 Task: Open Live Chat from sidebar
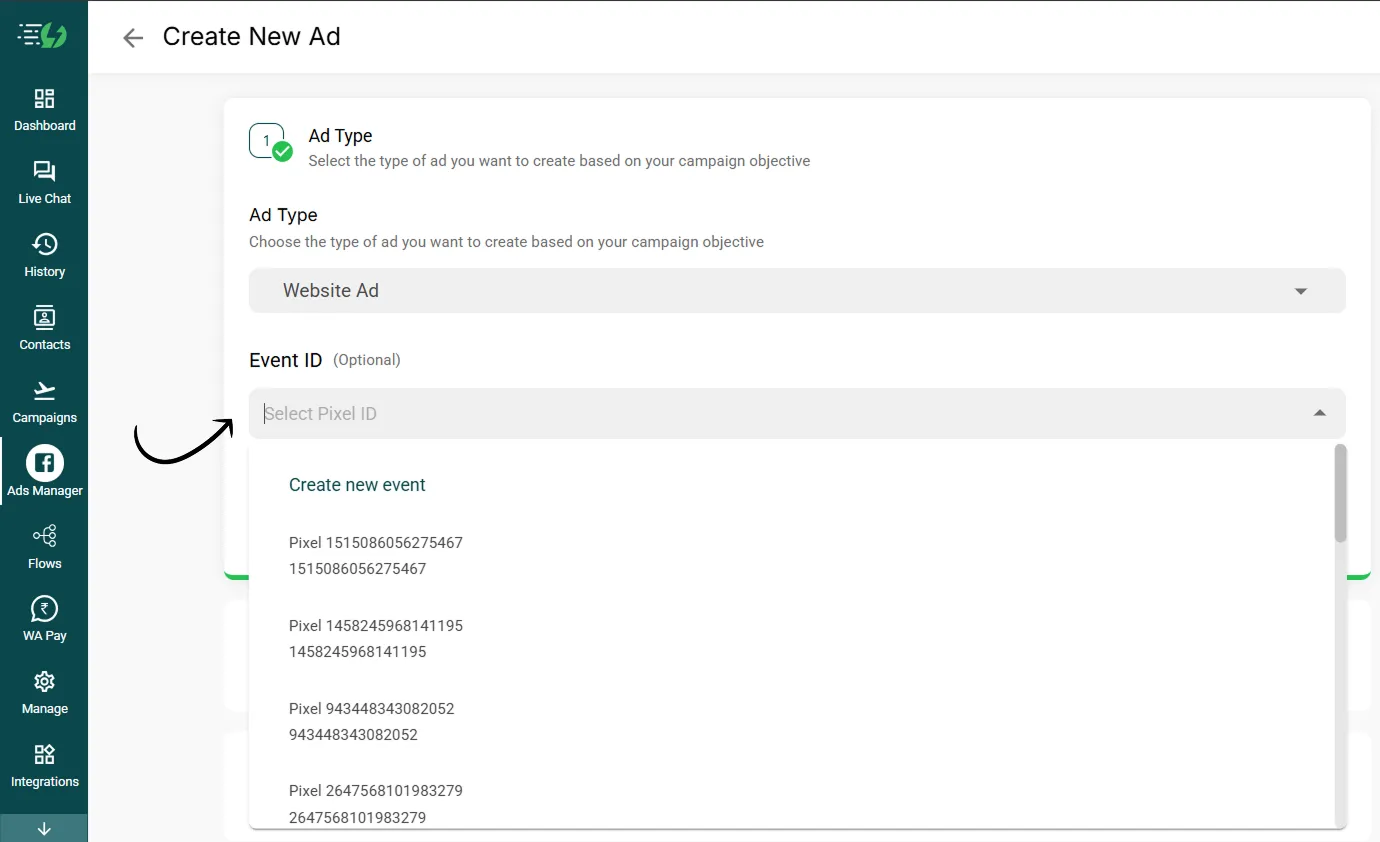click(x=44, y=172)
